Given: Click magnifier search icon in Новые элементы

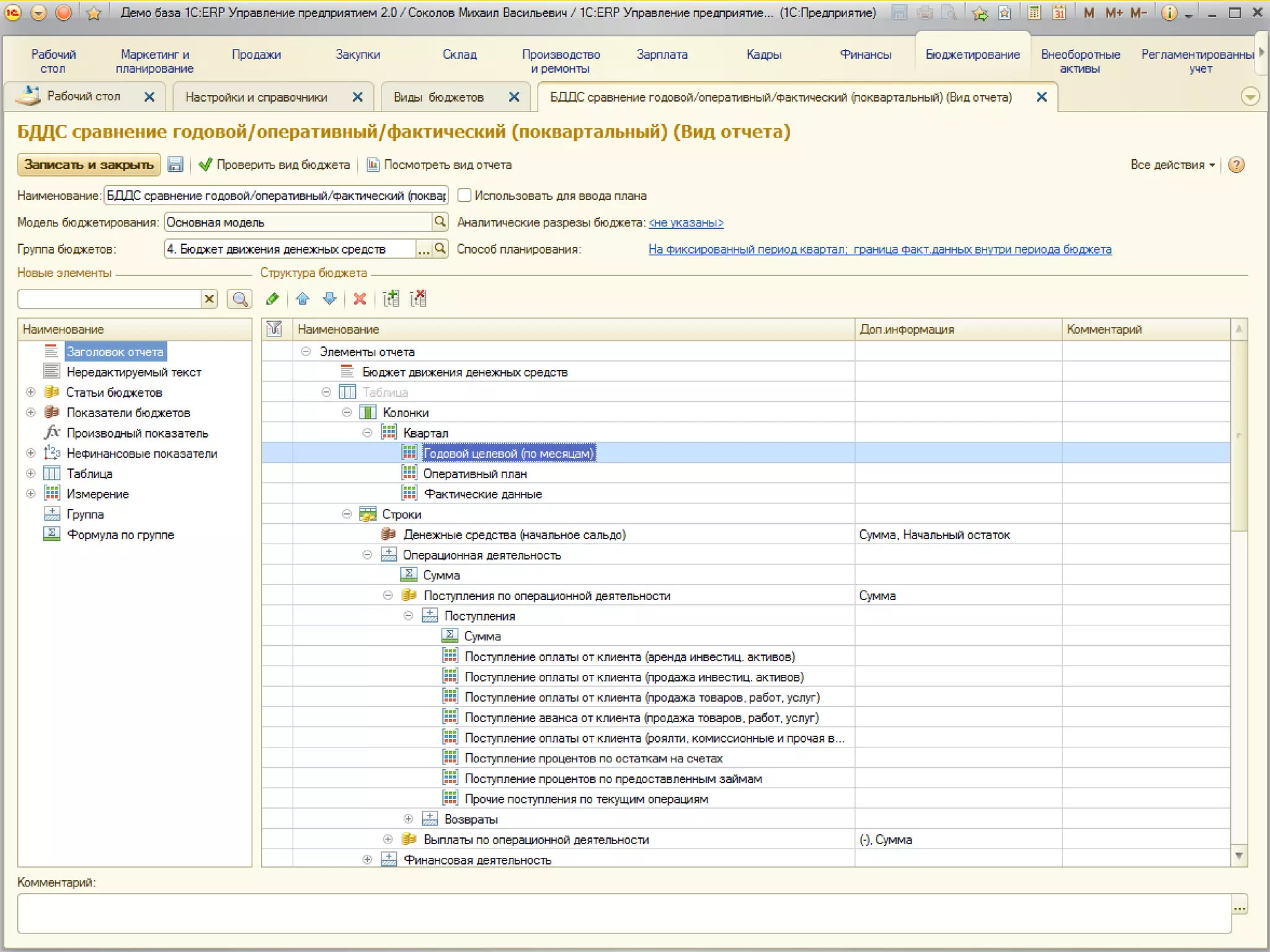Looking at the screenshot, I should click(239, 299).
